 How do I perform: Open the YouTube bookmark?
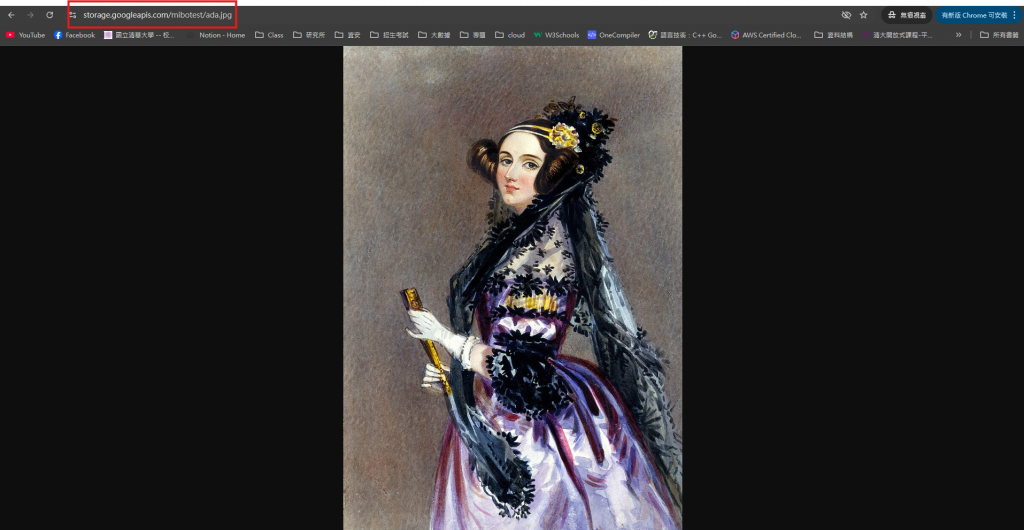[x=25, y=35]
